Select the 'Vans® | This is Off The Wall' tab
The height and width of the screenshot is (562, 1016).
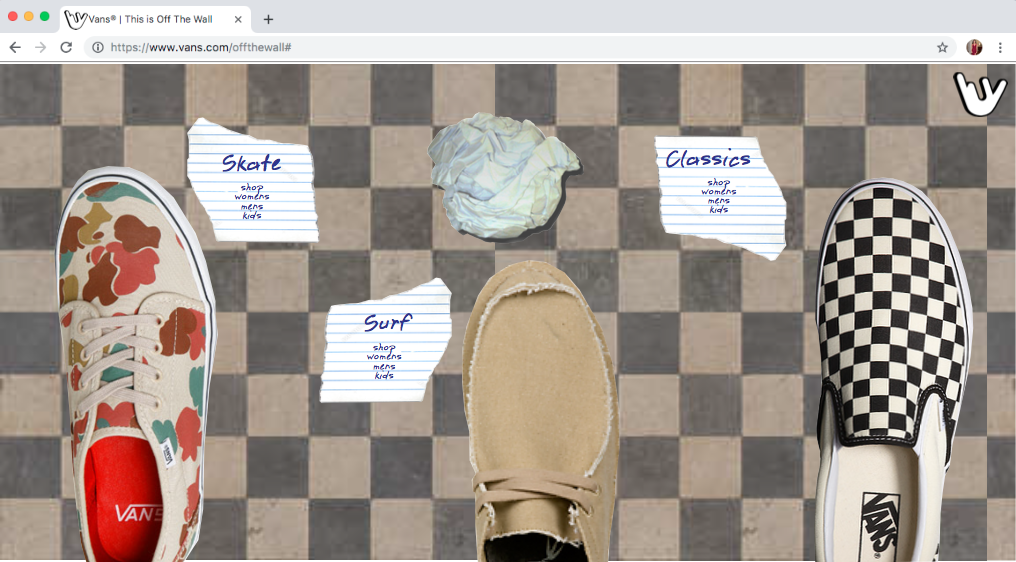point(154,19)
